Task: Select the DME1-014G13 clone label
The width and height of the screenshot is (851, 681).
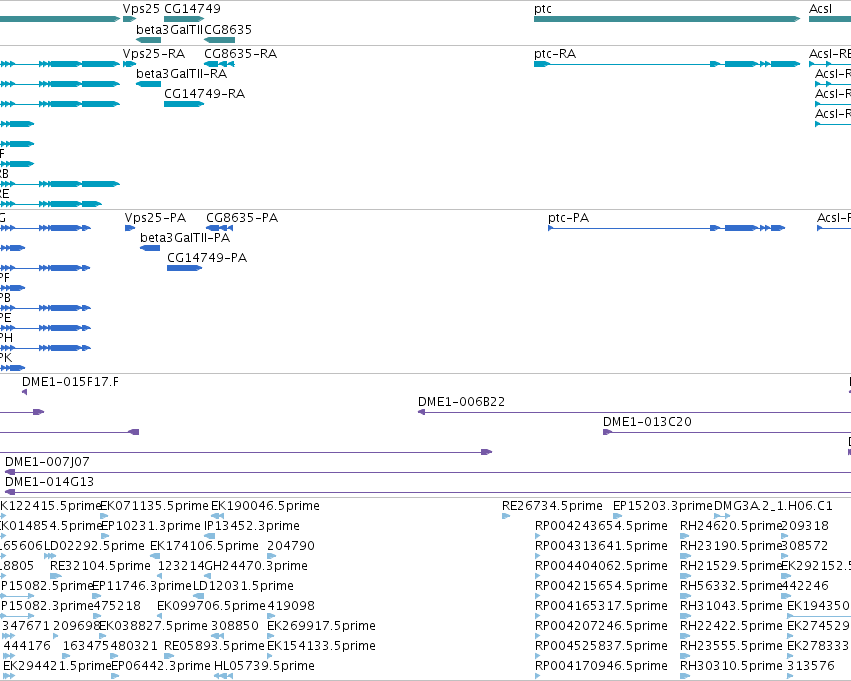Action: [49, 482]
